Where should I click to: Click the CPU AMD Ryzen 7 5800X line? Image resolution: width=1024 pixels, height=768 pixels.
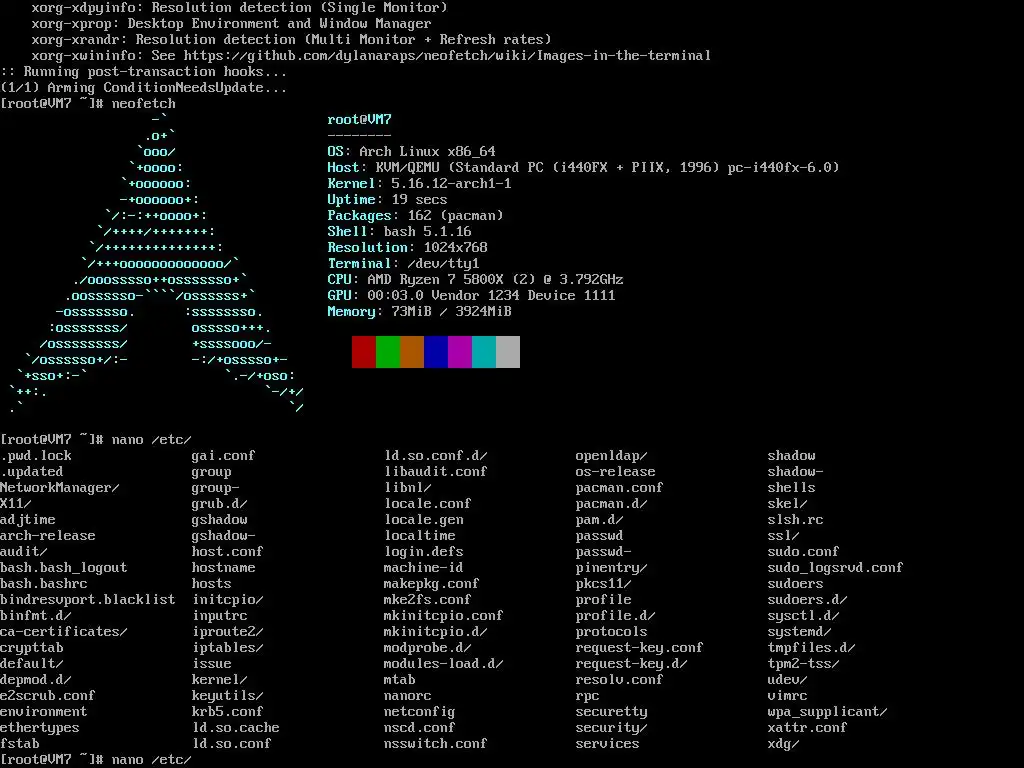[475, 280]
